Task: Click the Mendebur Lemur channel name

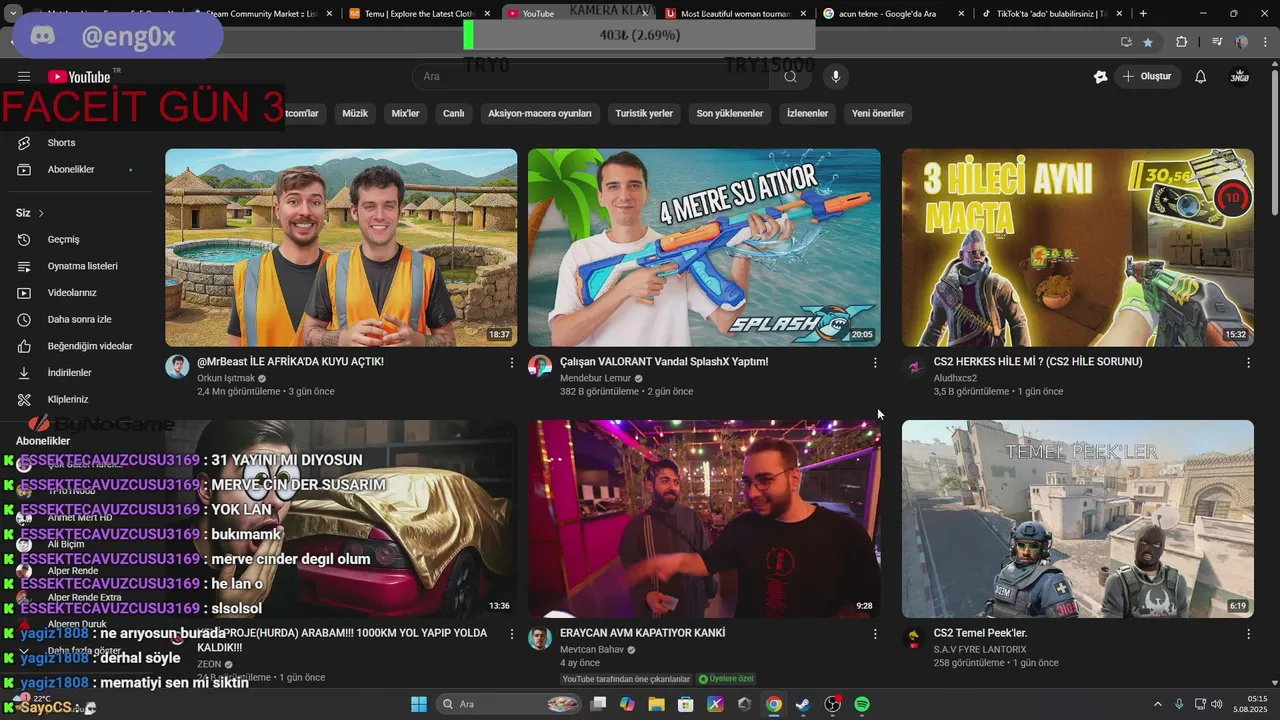Action: (x=595, y=378)
